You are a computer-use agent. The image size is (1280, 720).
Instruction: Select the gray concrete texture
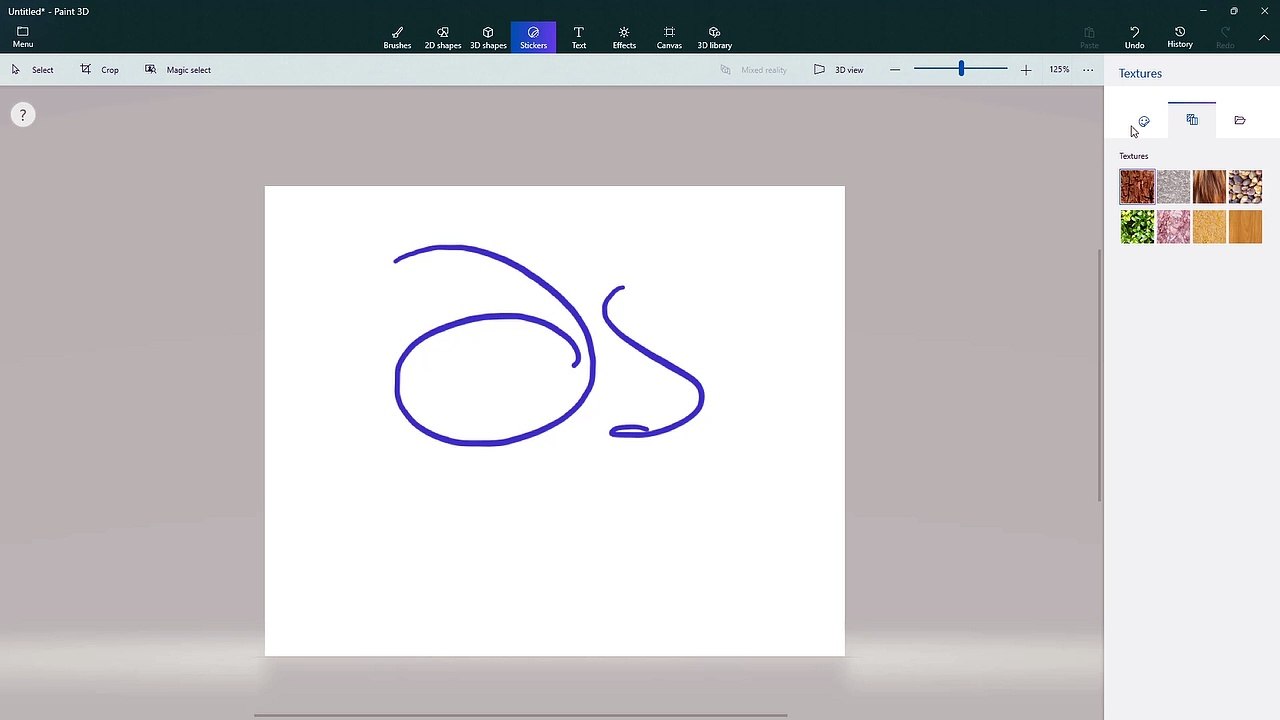tap(1173, 187)
